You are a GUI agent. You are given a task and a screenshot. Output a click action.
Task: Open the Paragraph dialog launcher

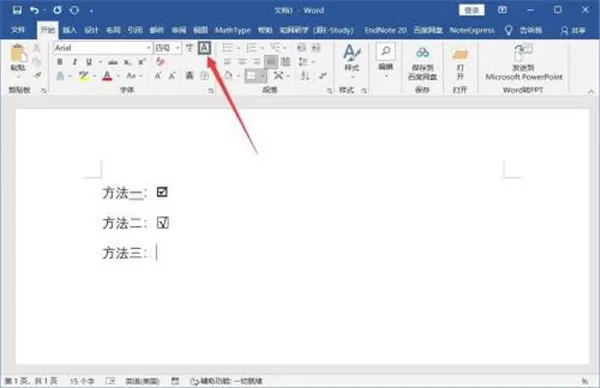tap(329, 91)
